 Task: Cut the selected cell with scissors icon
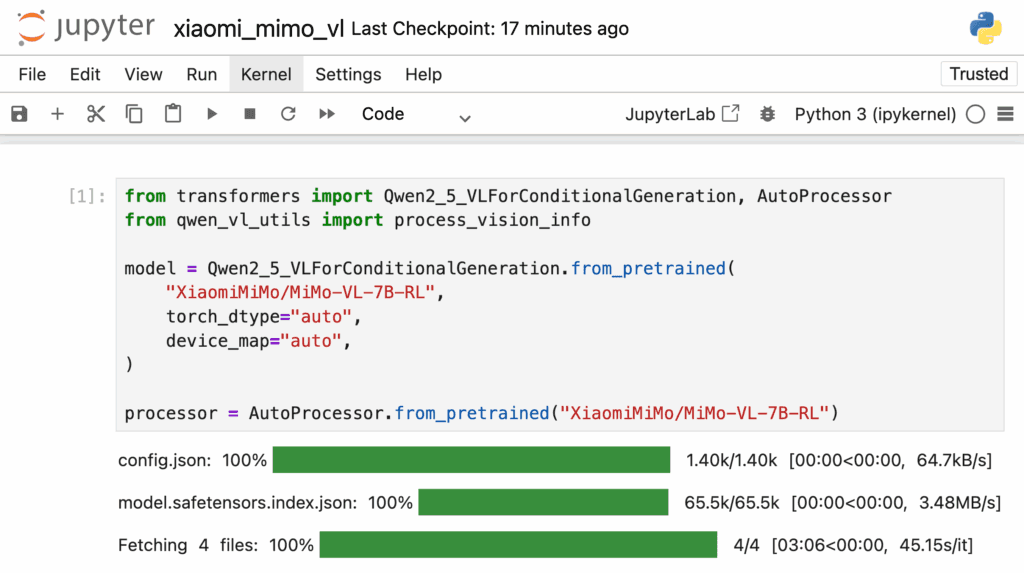coord(95,114)
